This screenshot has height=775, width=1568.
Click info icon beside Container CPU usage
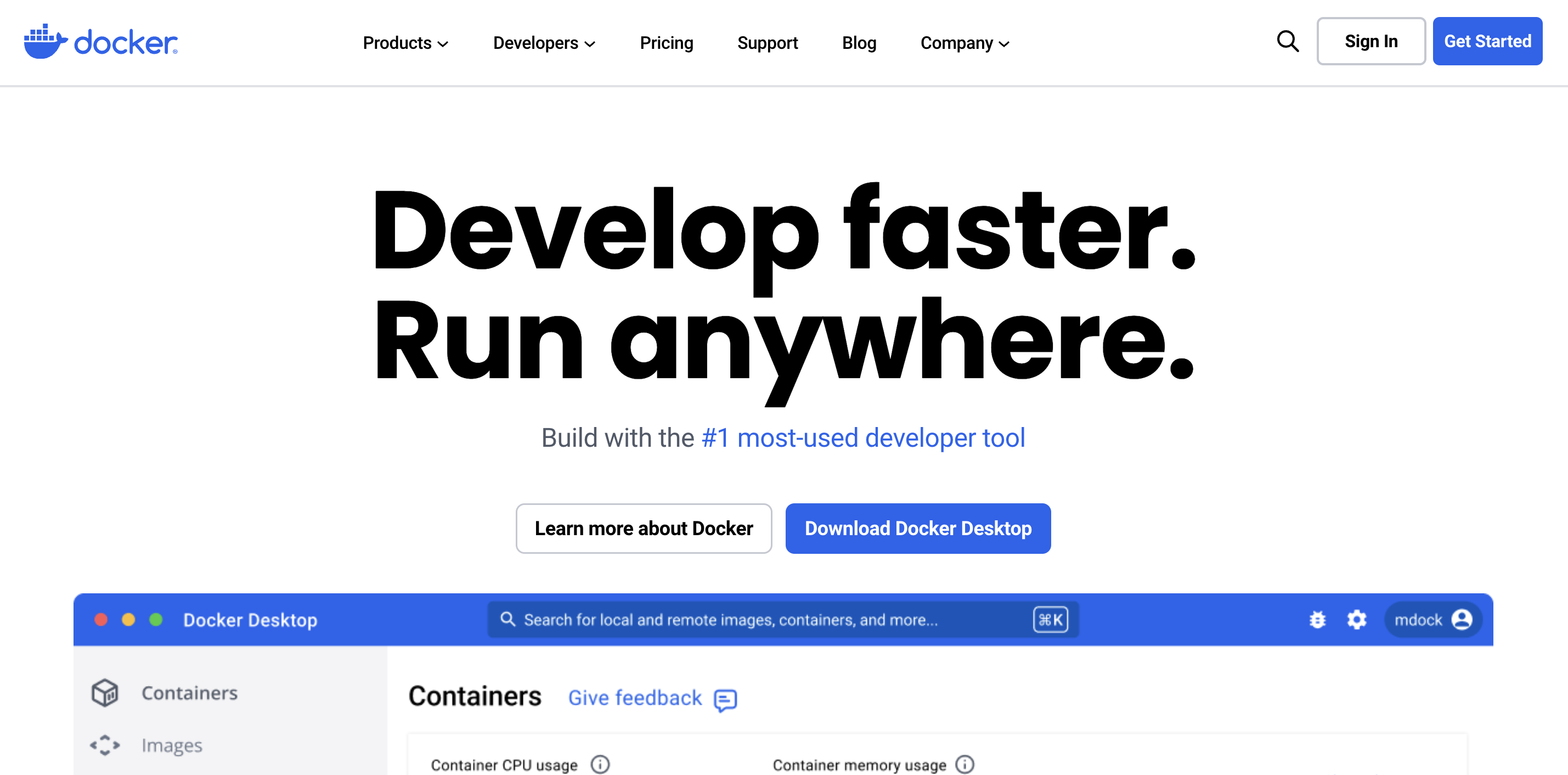600,764
